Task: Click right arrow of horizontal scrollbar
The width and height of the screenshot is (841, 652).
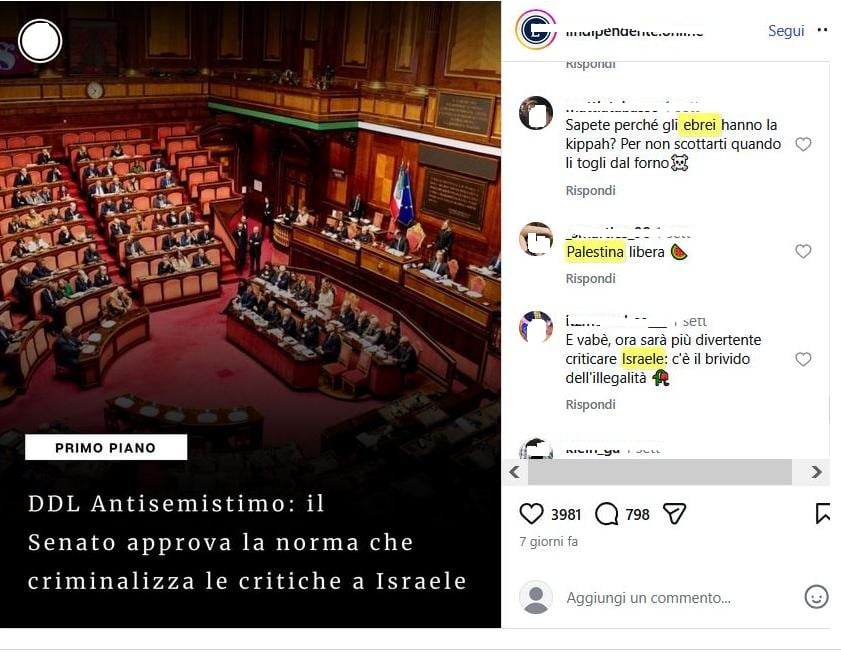Action: pos(816,472)
